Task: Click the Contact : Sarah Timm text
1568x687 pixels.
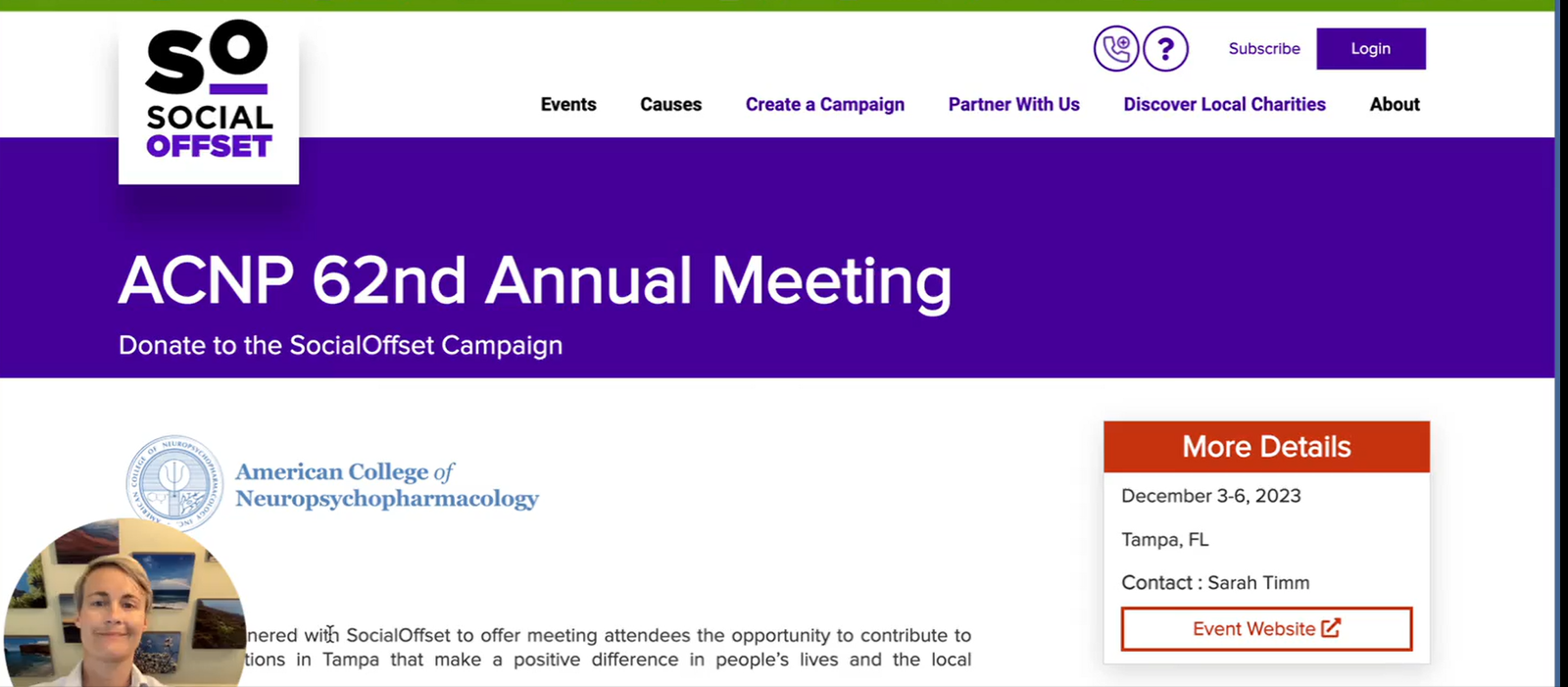Action: [1215, 583]
